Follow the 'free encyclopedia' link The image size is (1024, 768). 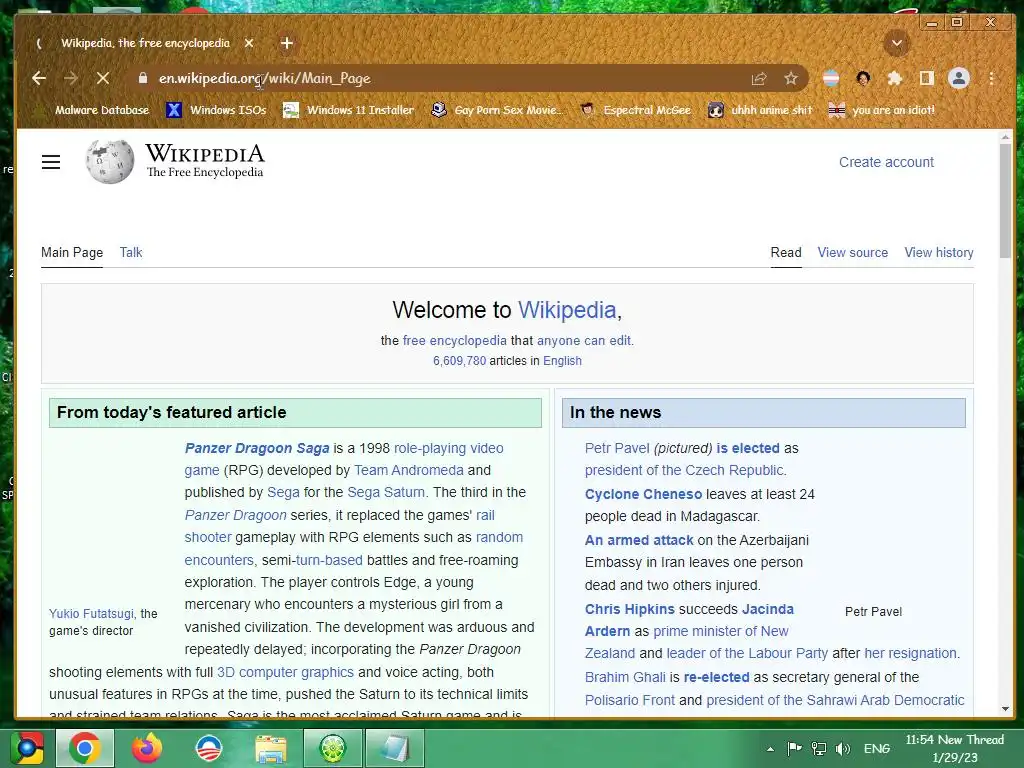point(455,340)
